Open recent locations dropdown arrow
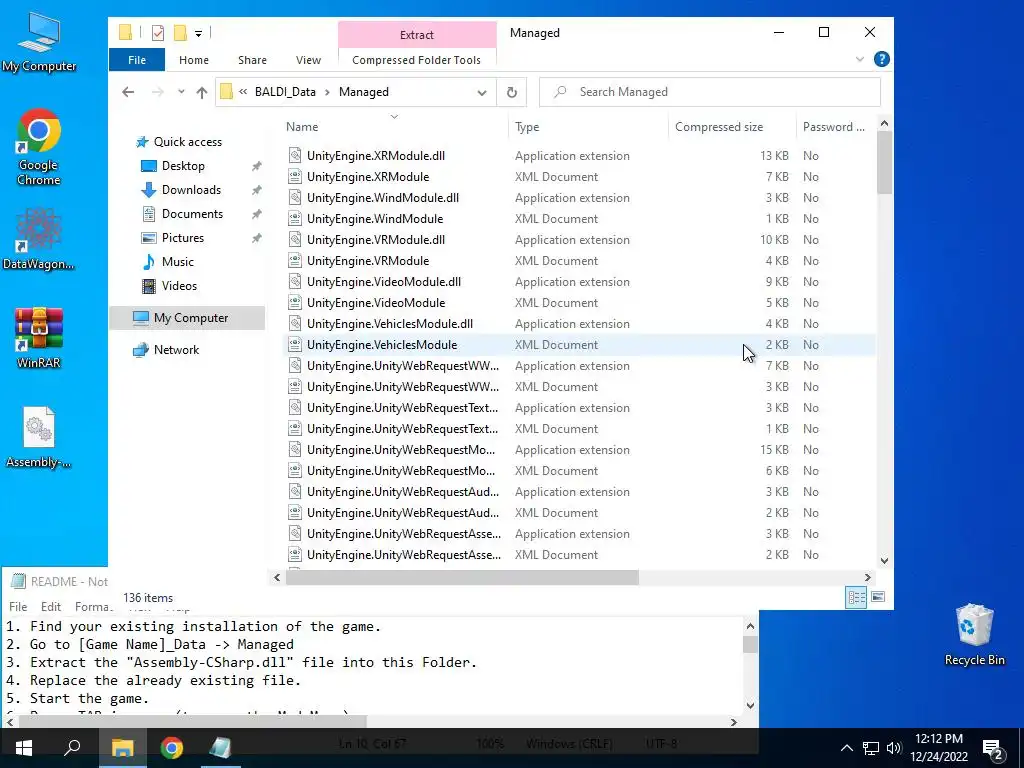Image resolution: width=1024 pixels, height=768 pixels. (x=181, y=92)
